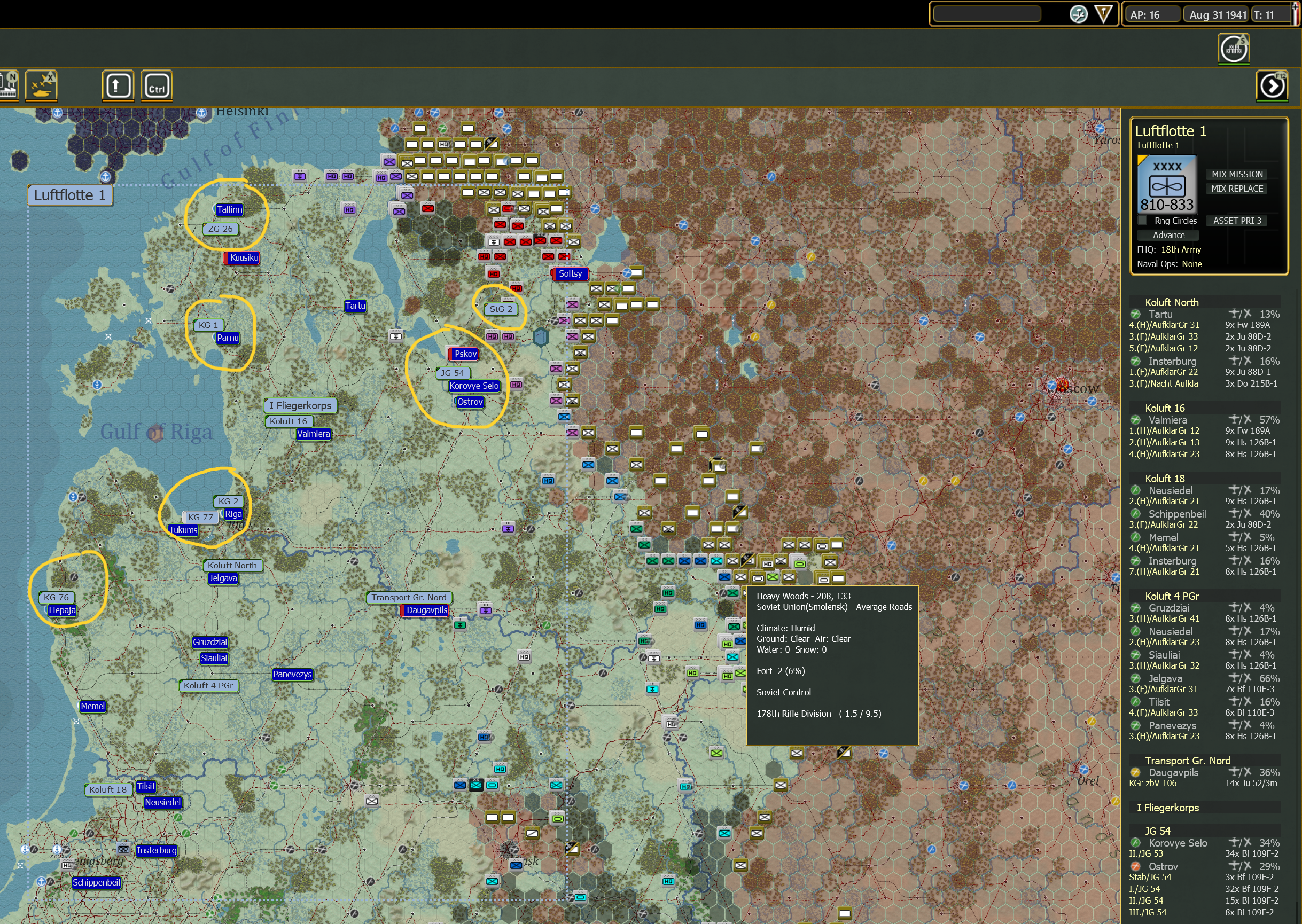This screenshot has width=1302, height=924.
Task: Enable the Rng Circles checkbox
Action: [1142, 221]
